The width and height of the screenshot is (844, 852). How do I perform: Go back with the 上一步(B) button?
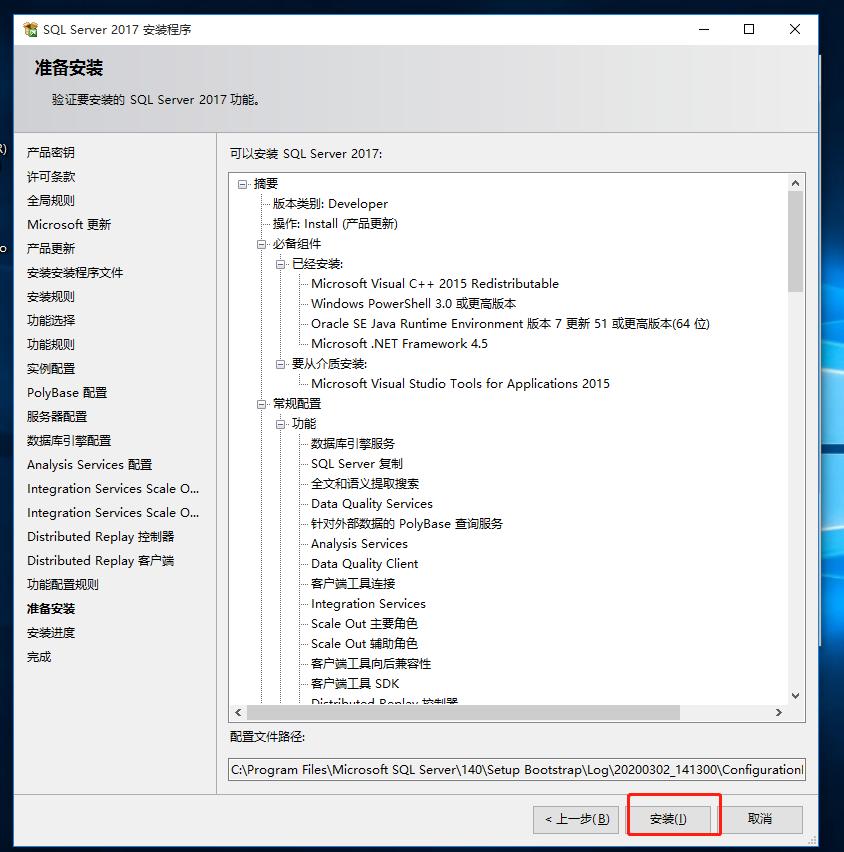pos(576,819)
